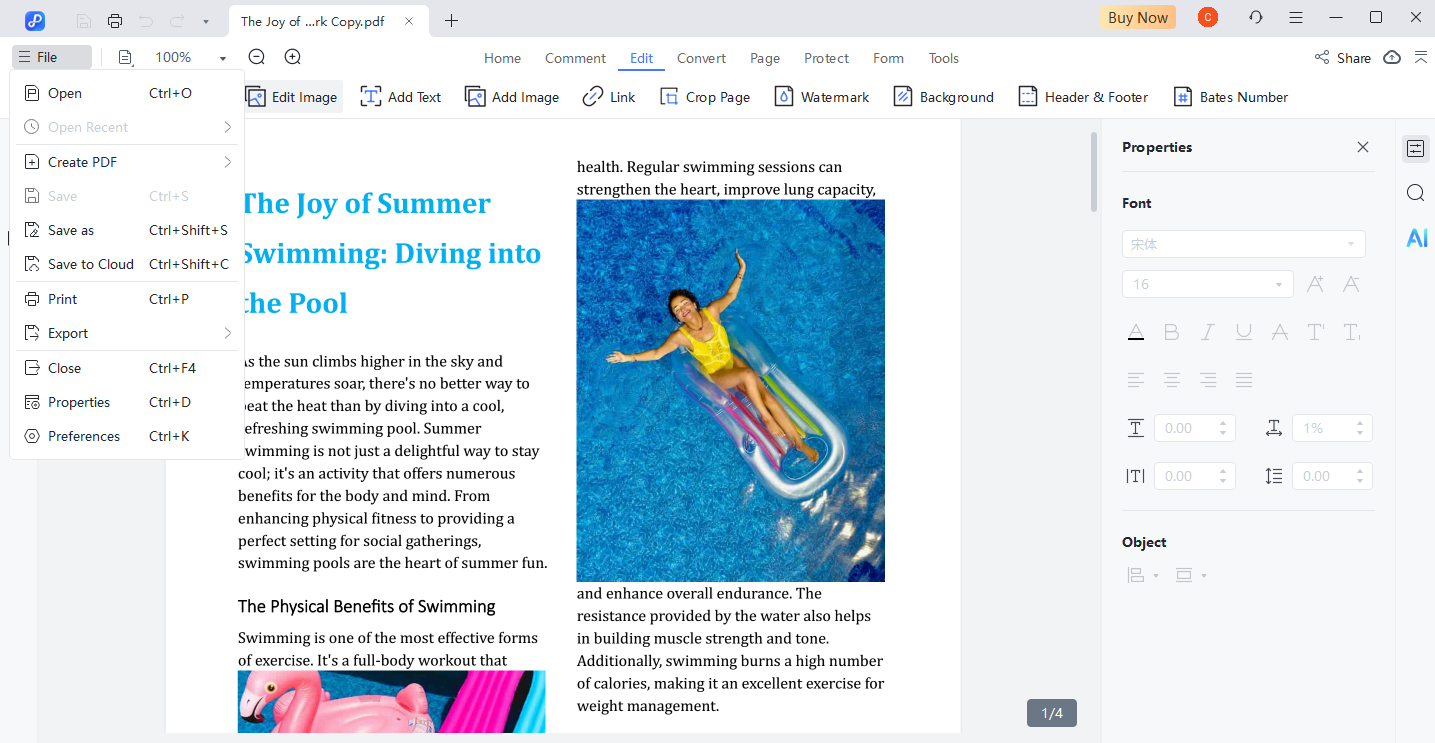Open the Crop Page tool
The image size is (1435, 743).
(704, 96)
